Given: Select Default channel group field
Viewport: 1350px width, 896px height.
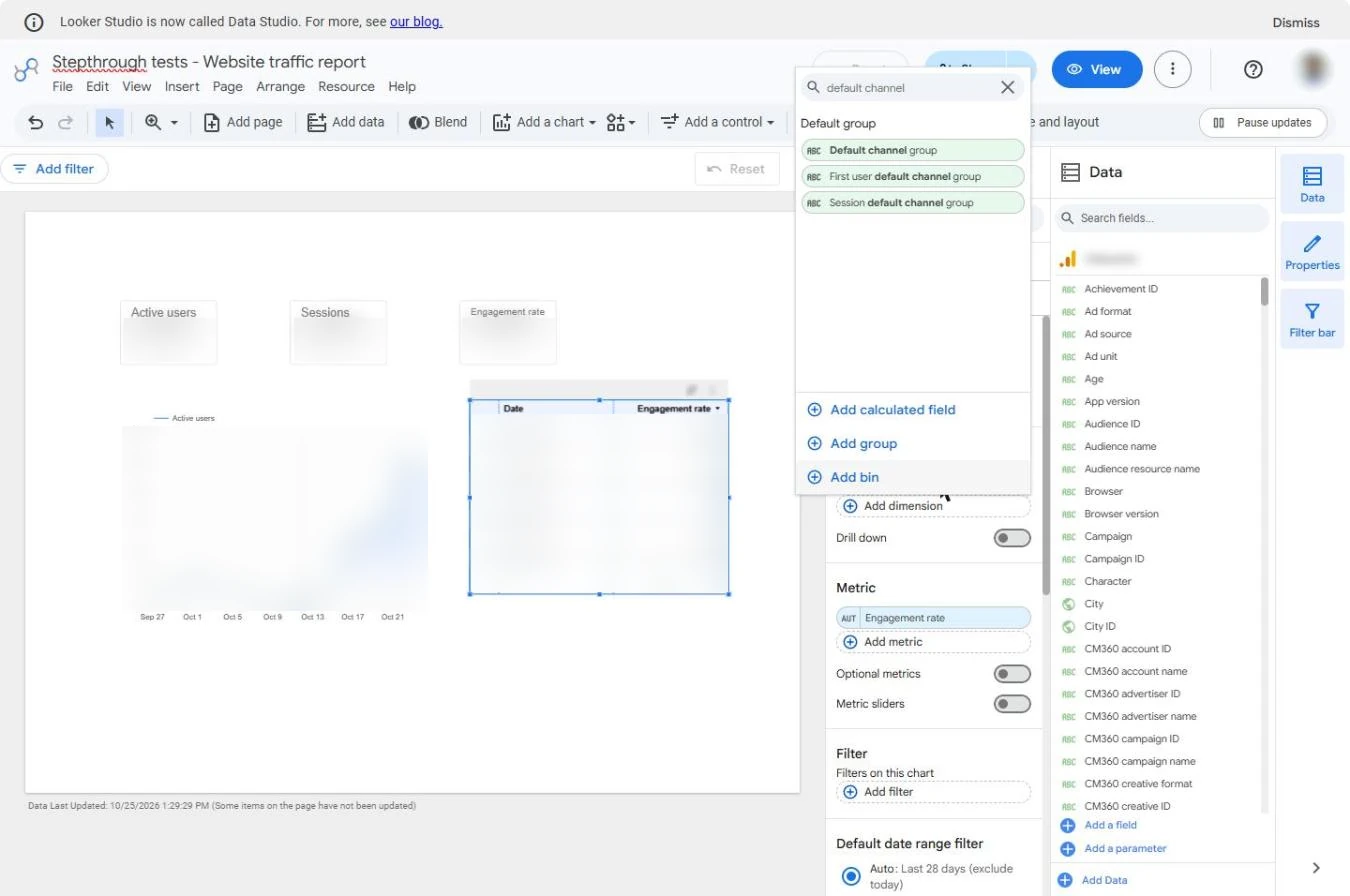Looking at the screenshot, I should coord(913,150).
